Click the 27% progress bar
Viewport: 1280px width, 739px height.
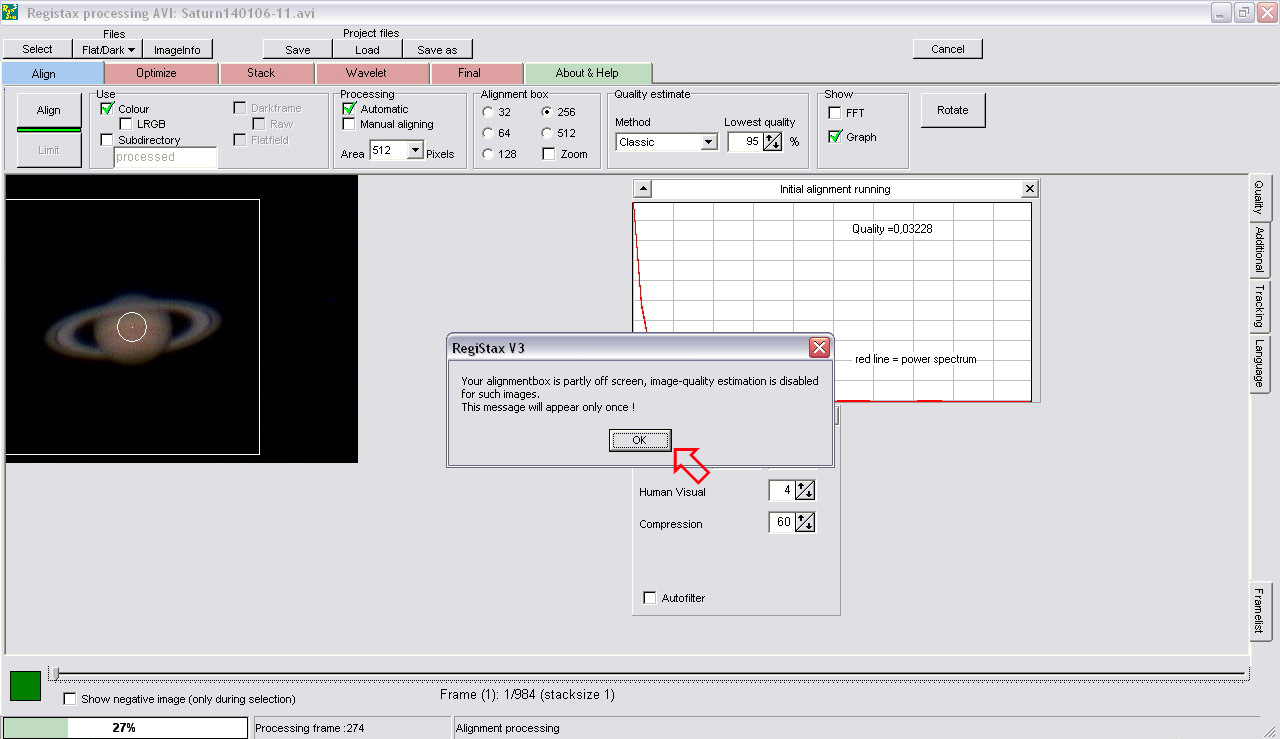click(125, 728)
